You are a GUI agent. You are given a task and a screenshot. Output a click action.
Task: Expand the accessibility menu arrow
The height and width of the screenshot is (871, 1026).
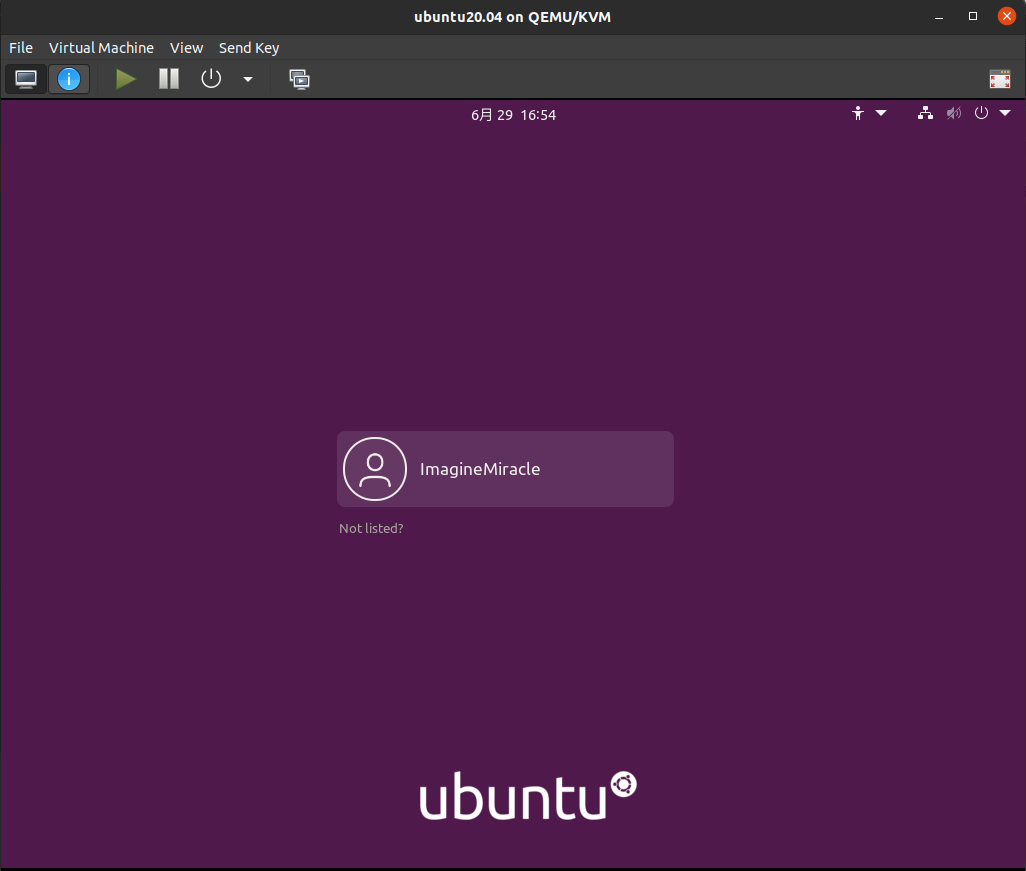coord(881,113)
